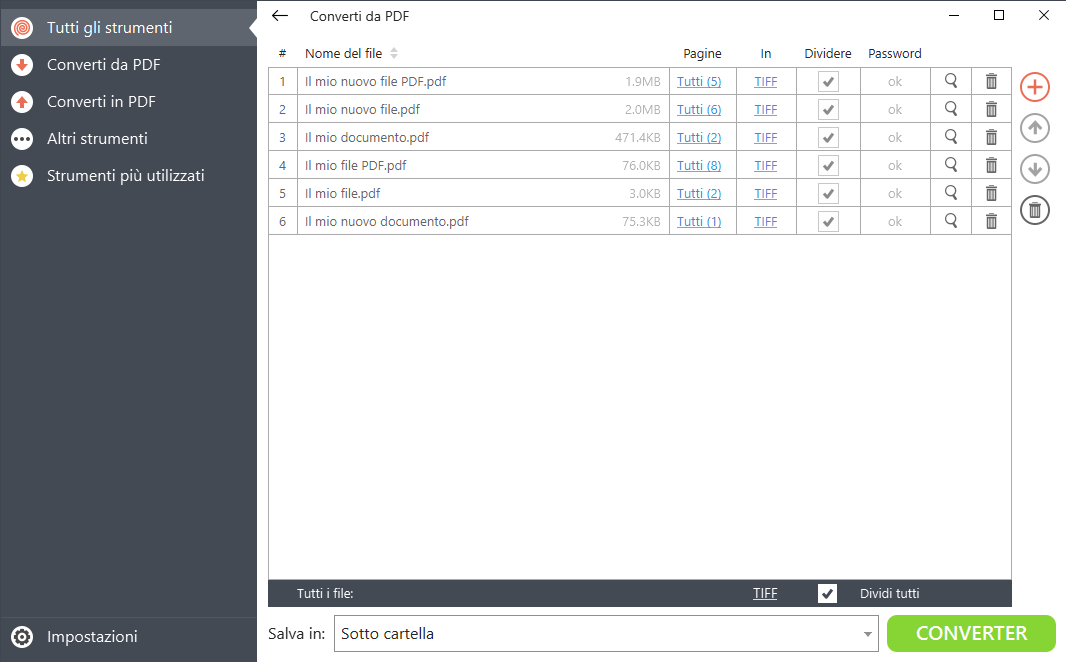Change TIFF format for 'Il mio nuovo file.pdf'
The height and width of the screenshot is (662, 1066).
(x=766, y=109)
